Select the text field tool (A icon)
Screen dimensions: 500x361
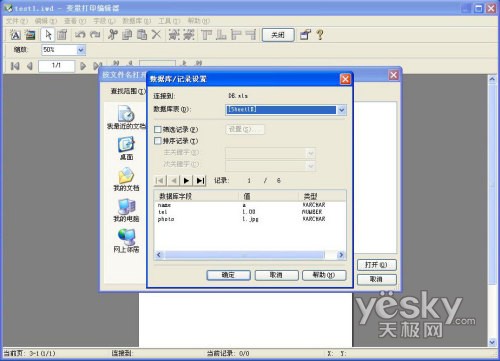(15, 35)
